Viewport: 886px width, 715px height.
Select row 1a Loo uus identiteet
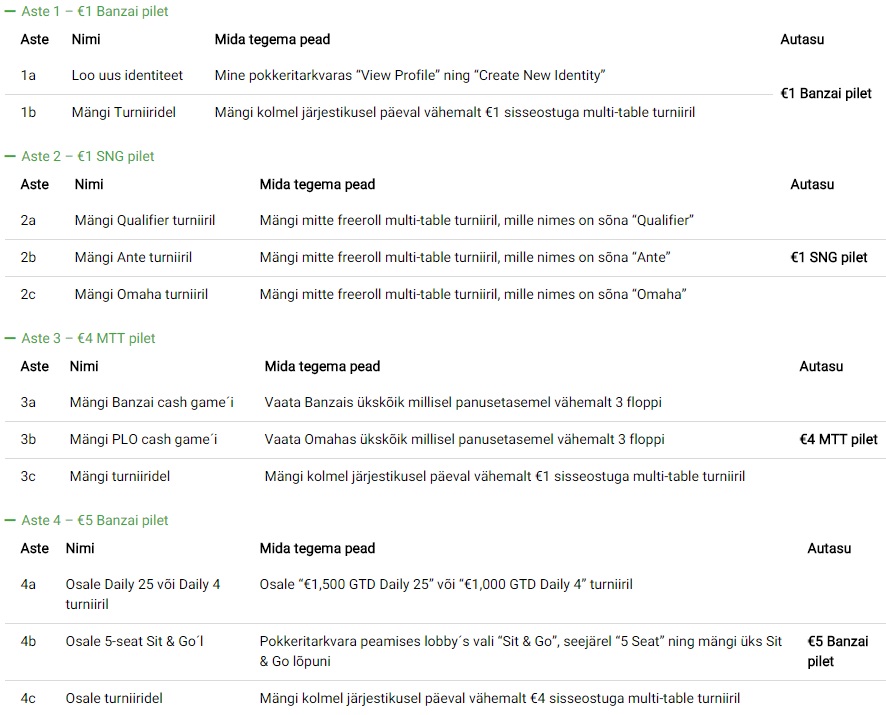pyautogui.click(x=389, y=75)
